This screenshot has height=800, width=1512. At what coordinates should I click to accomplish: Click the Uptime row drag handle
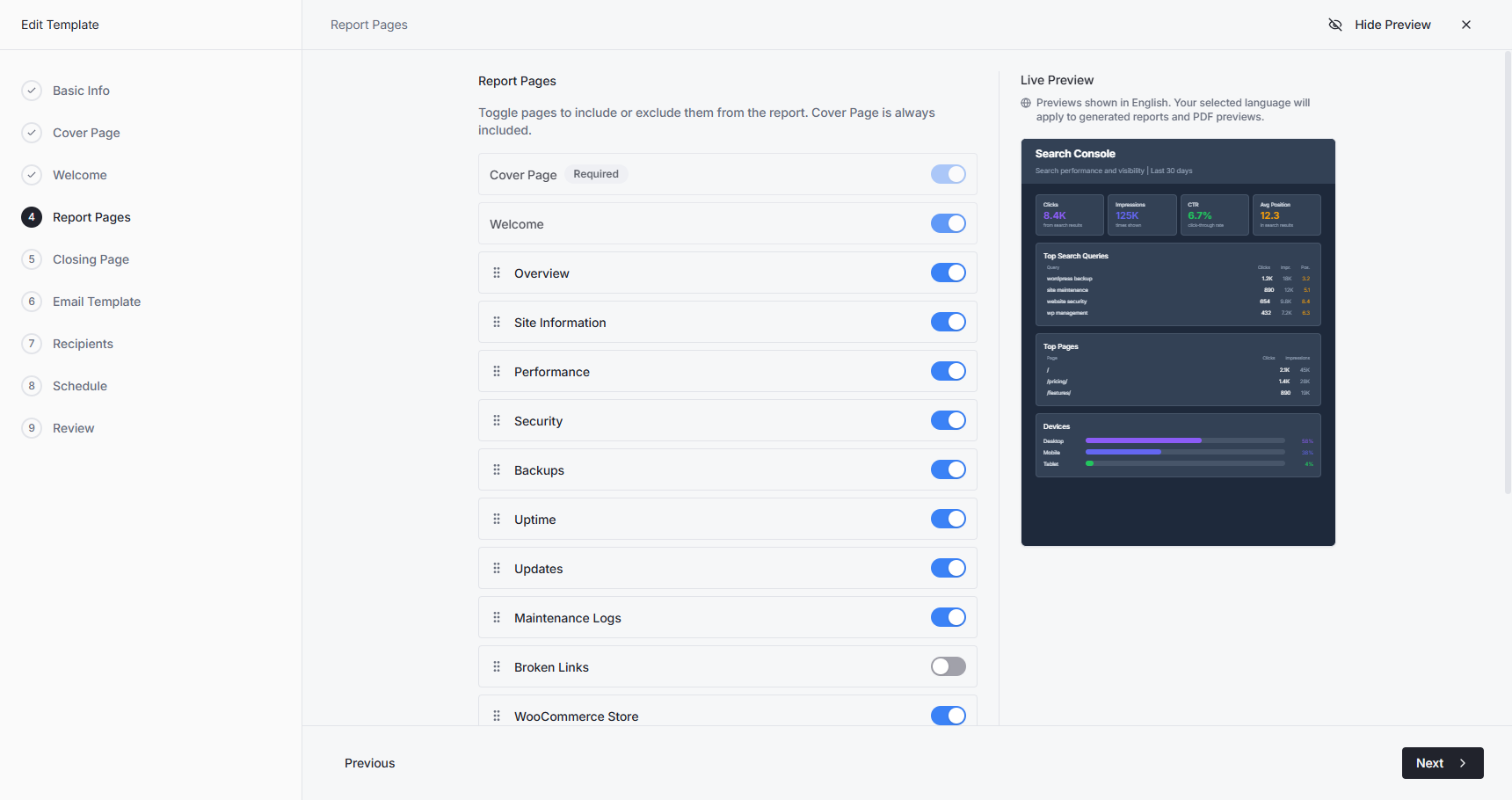coord(497,519)
